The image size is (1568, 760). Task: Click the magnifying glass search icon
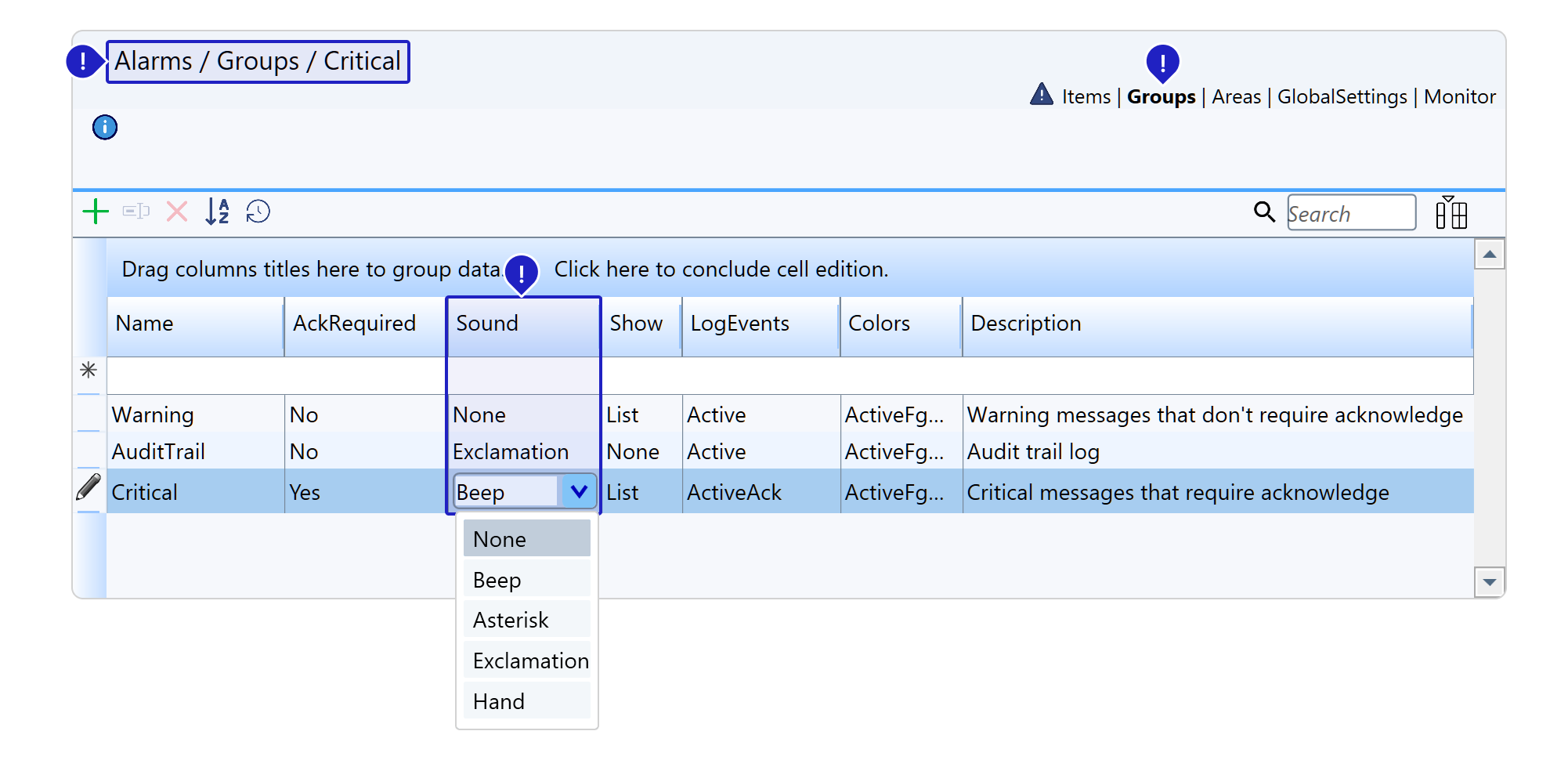1264,212
